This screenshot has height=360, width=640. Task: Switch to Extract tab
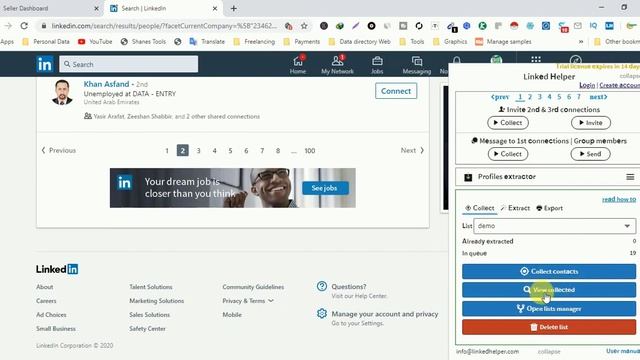pyautogui.click(x=515, y=208)
